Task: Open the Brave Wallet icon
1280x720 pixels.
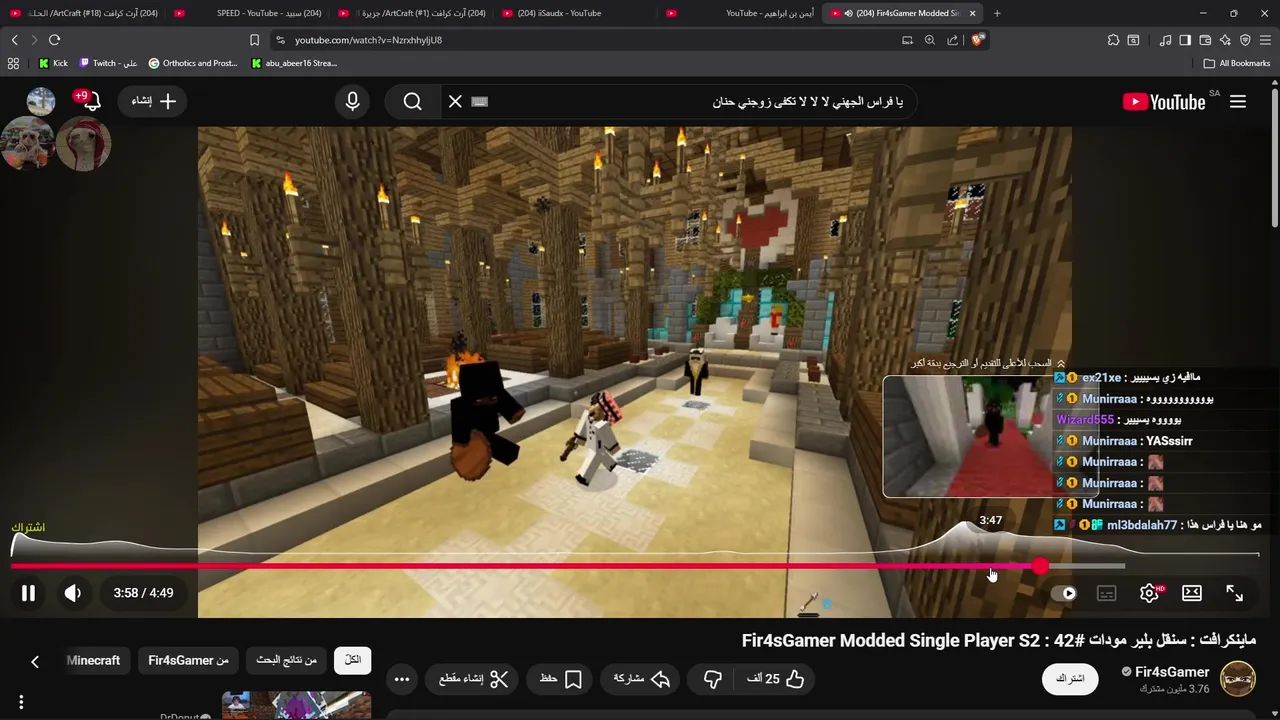Action: 1206,40
